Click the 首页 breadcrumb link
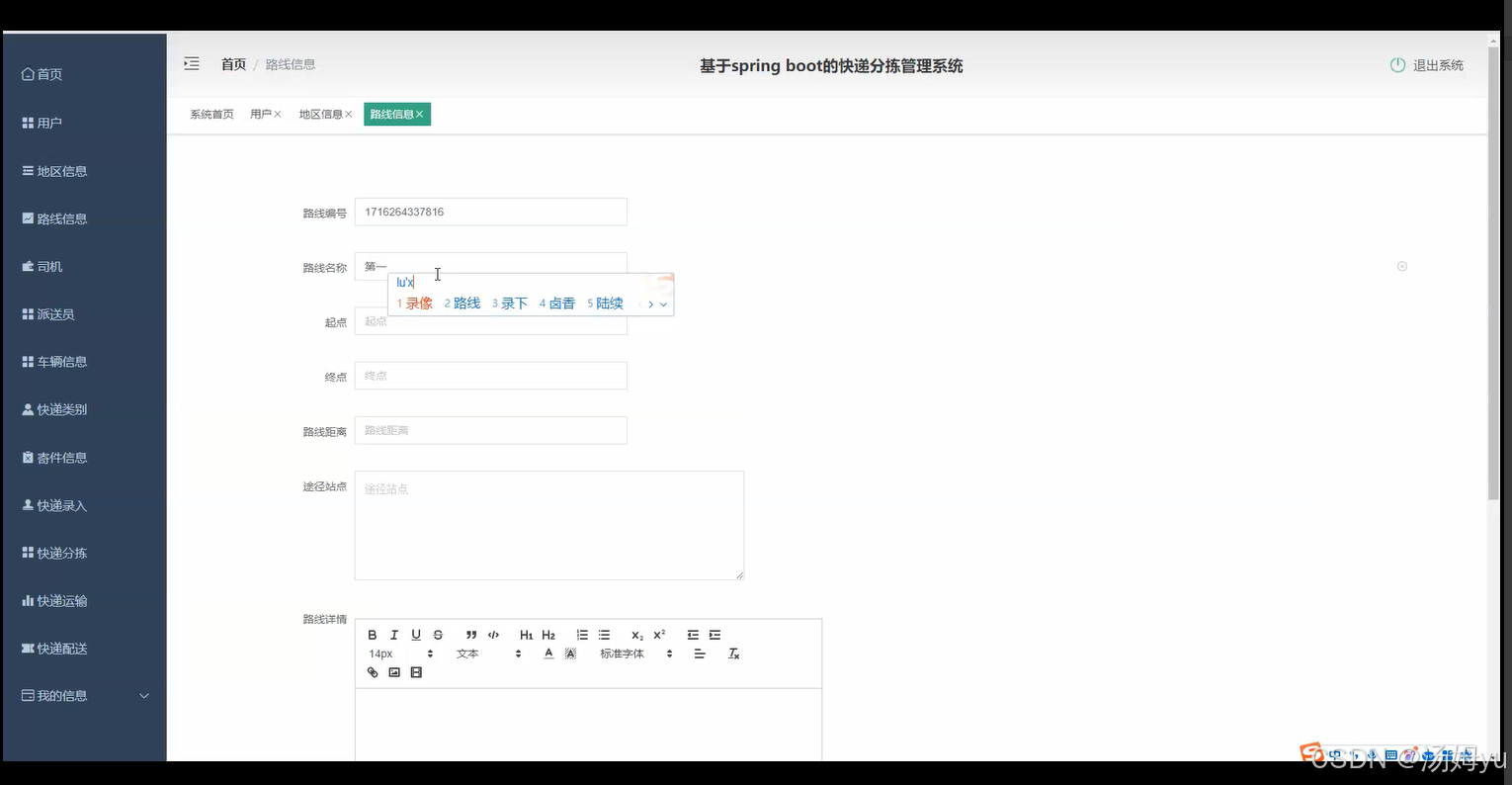 (233, 64)
